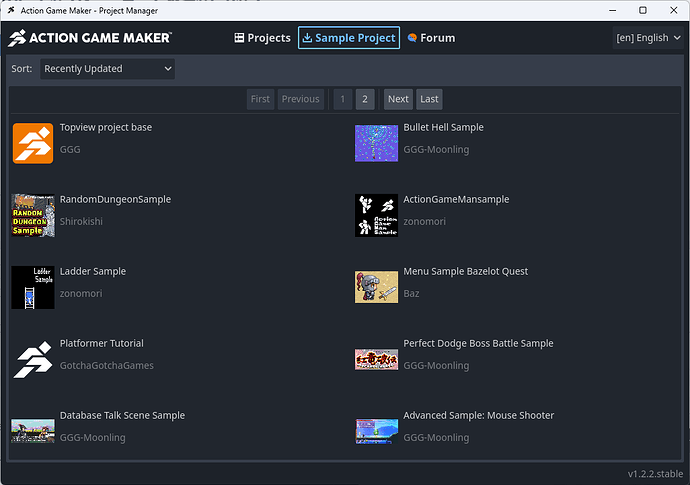Image resolution: width=690 pixels, height=485 pixels.
Task: Open the [en] English language dropdown
Action: click(x=648, y=38)
